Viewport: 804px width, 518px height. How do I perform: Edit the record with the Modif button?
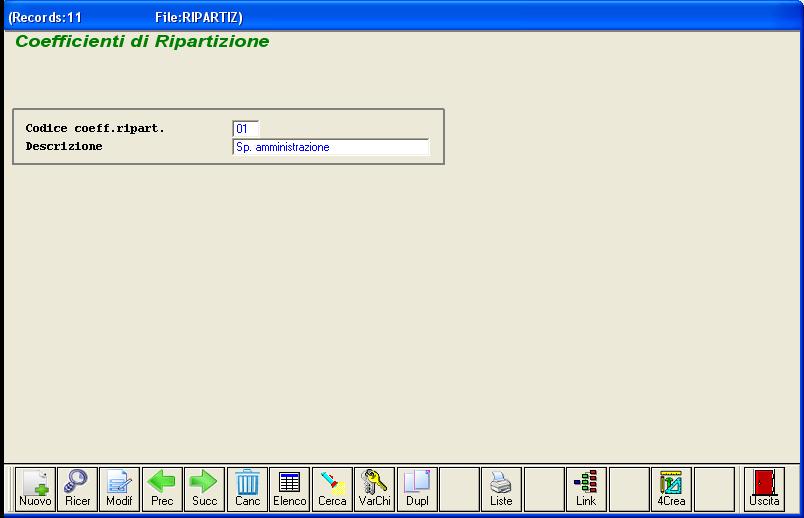[x=119, y=489]
